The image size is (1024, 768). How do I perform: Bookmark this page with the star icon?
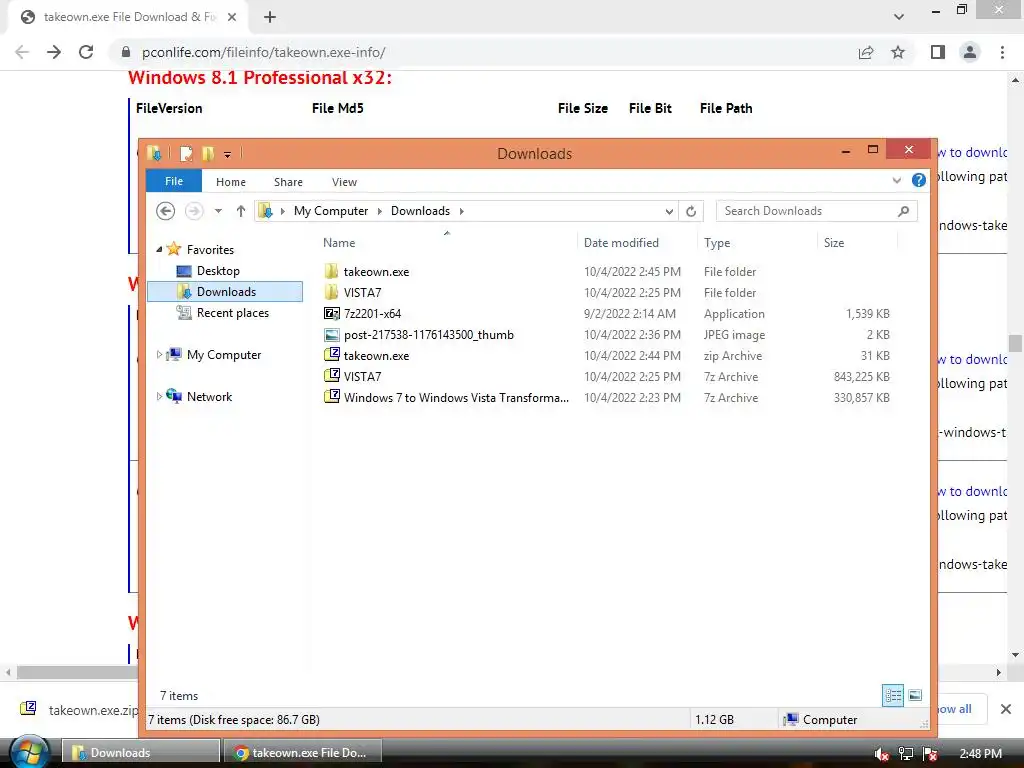click(x=898, y=52)
